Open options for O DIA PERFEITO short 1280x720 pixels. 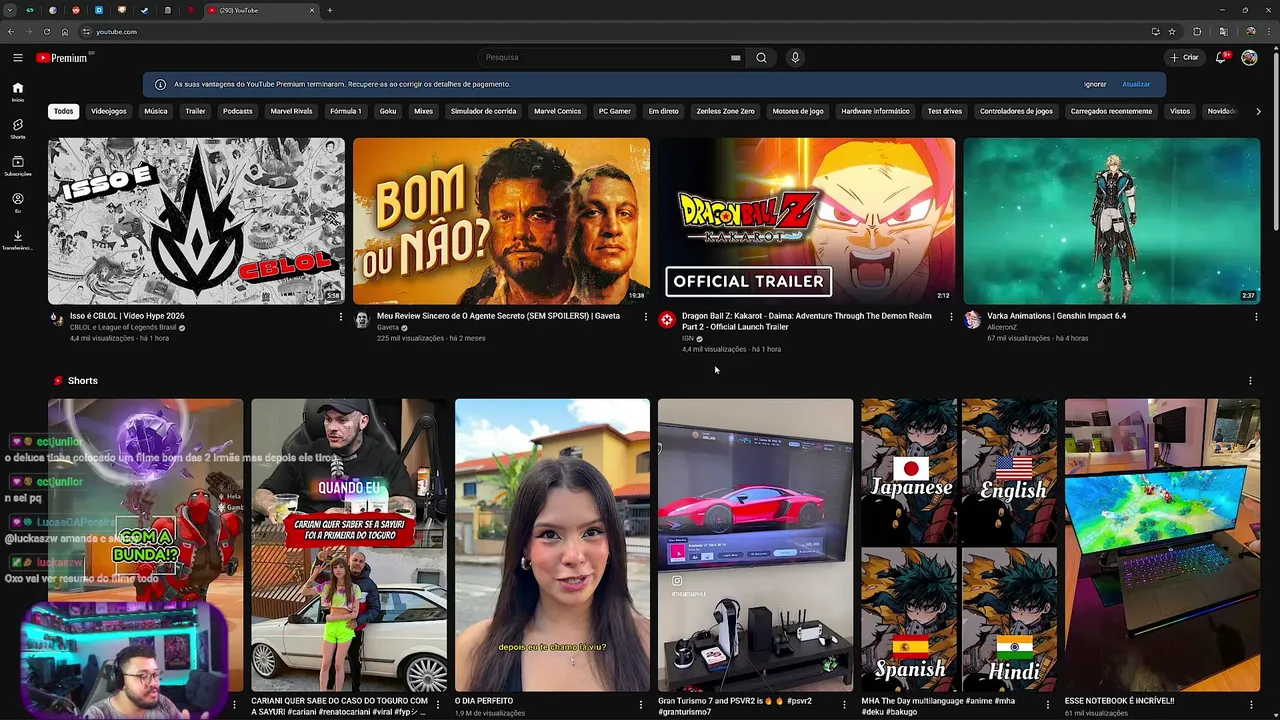click(641, 705)
